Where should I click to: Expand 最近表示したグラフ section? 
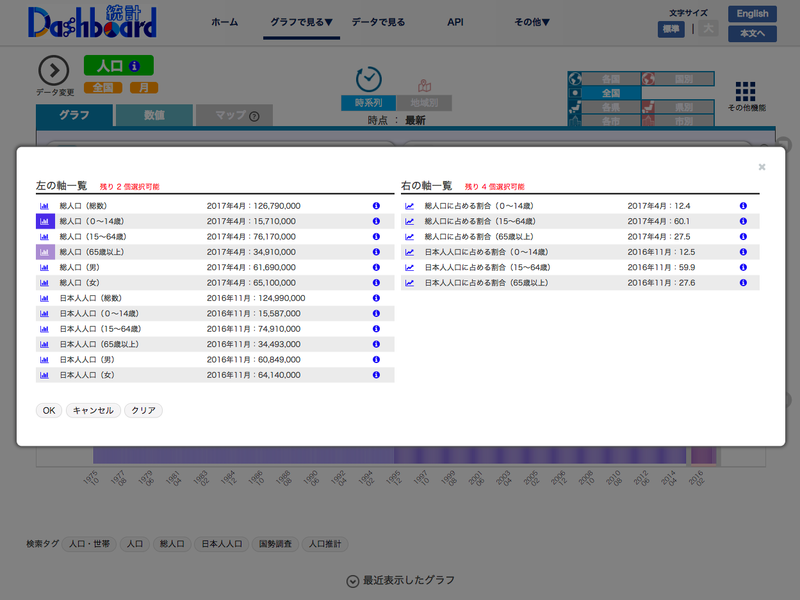click(x=401, y=581)
